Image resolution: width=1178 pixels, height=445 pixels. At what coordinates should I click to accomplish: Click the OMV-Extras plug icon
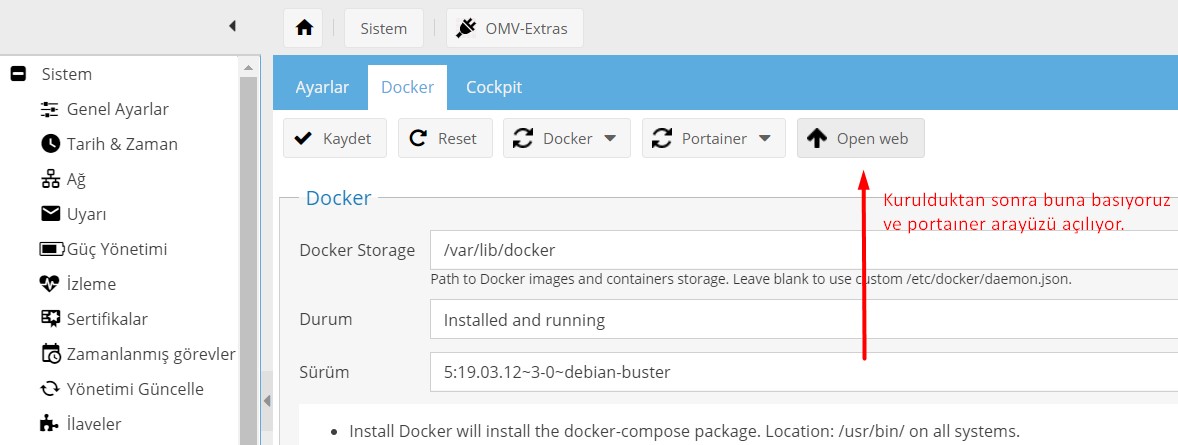tap(467, 29)
